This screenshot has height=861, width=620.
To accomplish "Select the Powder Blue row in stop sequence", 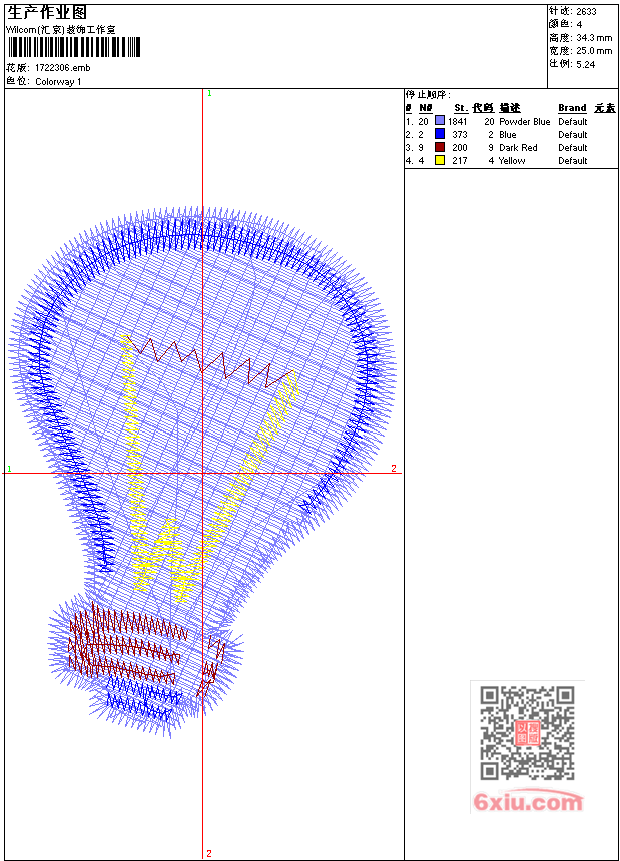I will 511,121.
